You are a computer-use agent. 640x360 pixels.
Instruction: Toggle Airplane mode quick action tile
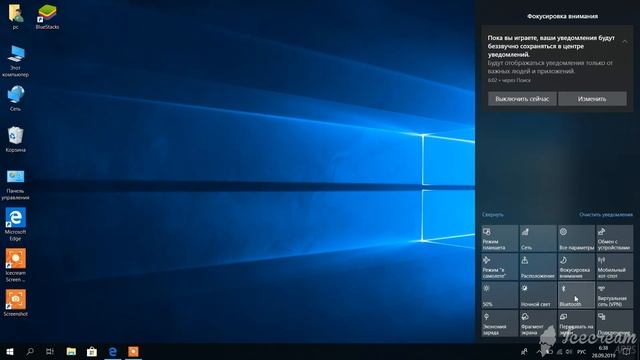click(x=500, y=267)
